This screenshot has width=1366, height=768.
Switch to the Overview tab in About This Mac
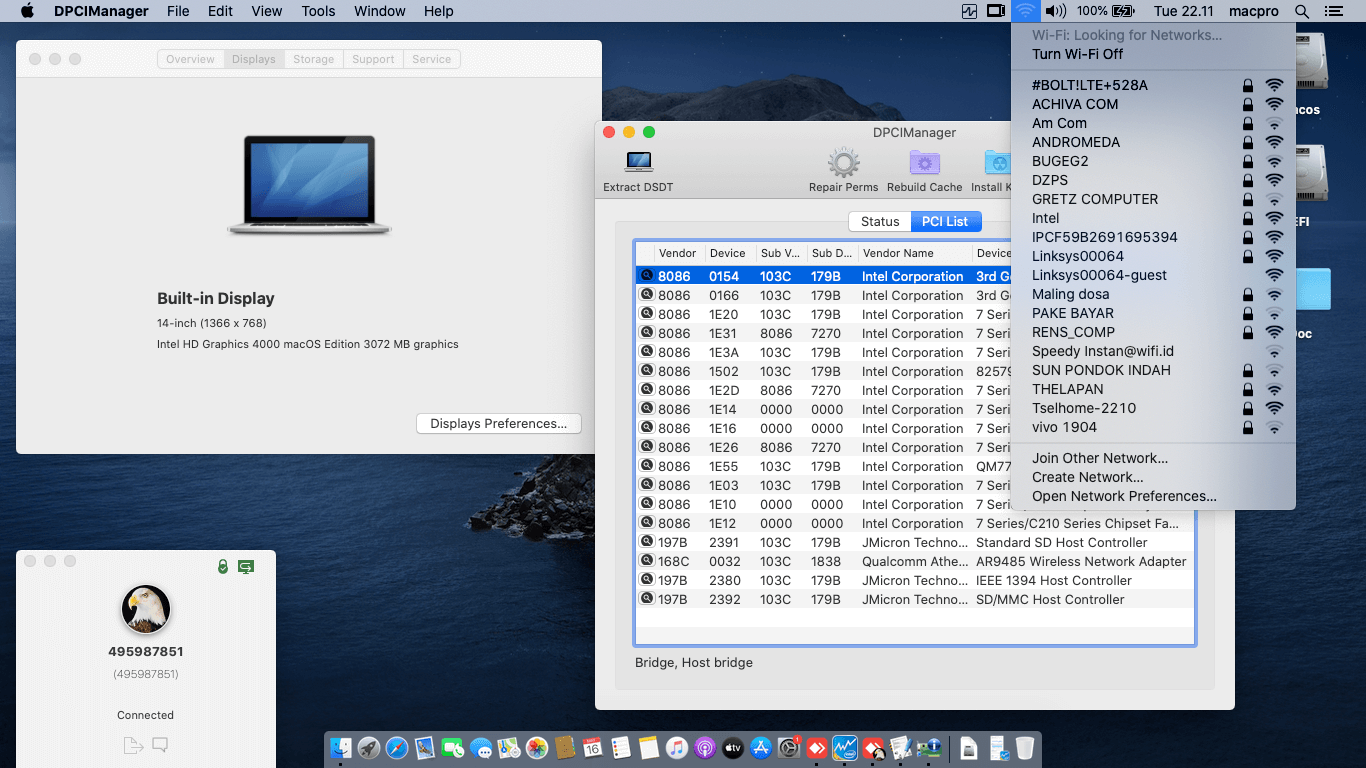[190, 59]
